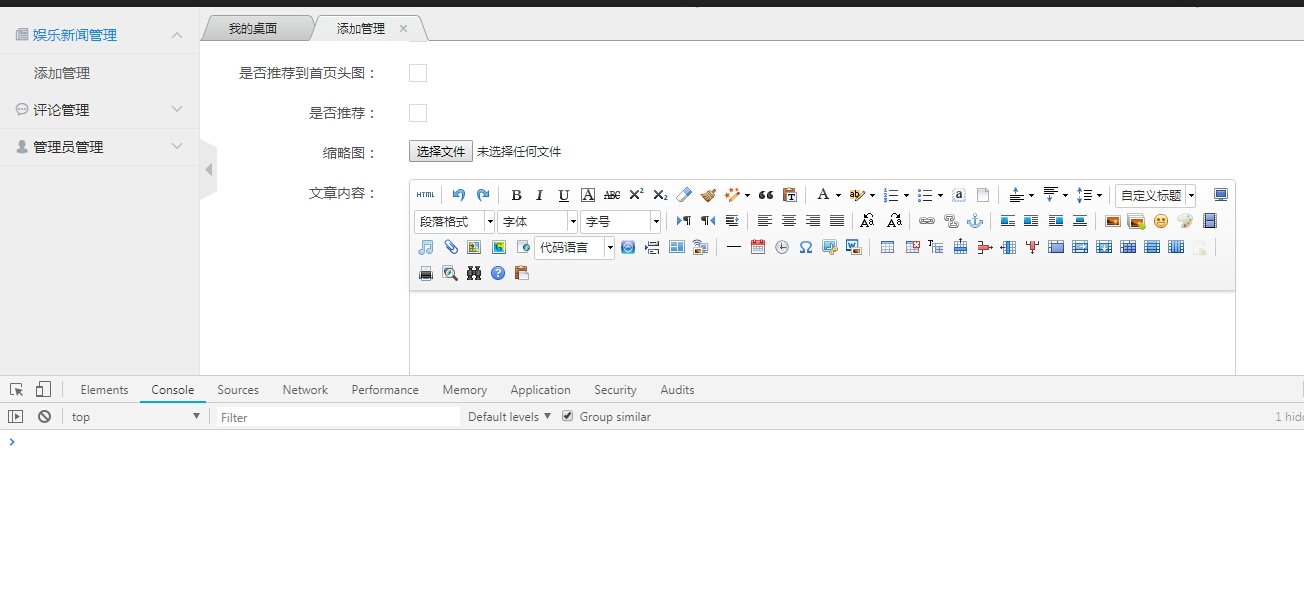1304x616 pixels.
Task: Apply superscript formatting
Action: pos(636,195)
